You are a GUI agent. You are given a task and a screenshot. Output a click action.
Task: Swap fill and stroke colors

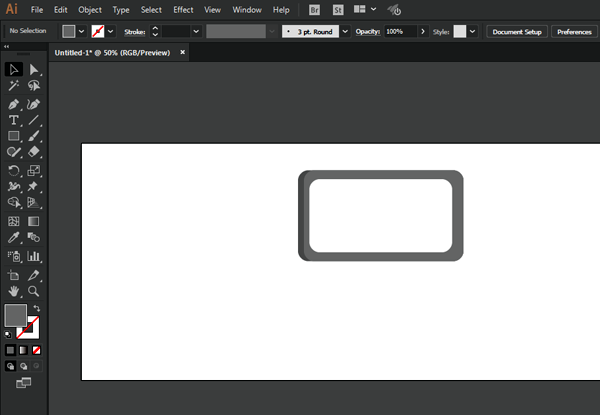[x=37, y=308]
